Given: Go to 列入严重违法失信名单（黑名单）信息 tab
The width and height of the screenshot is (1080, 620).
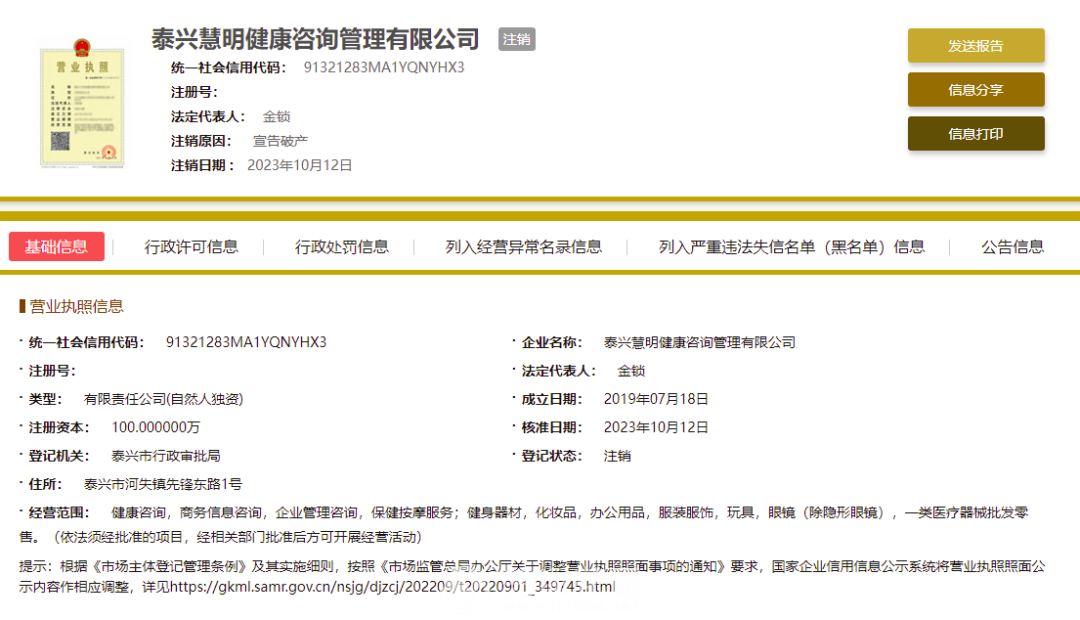Looking at the screenshot, I should pos(791,247).
